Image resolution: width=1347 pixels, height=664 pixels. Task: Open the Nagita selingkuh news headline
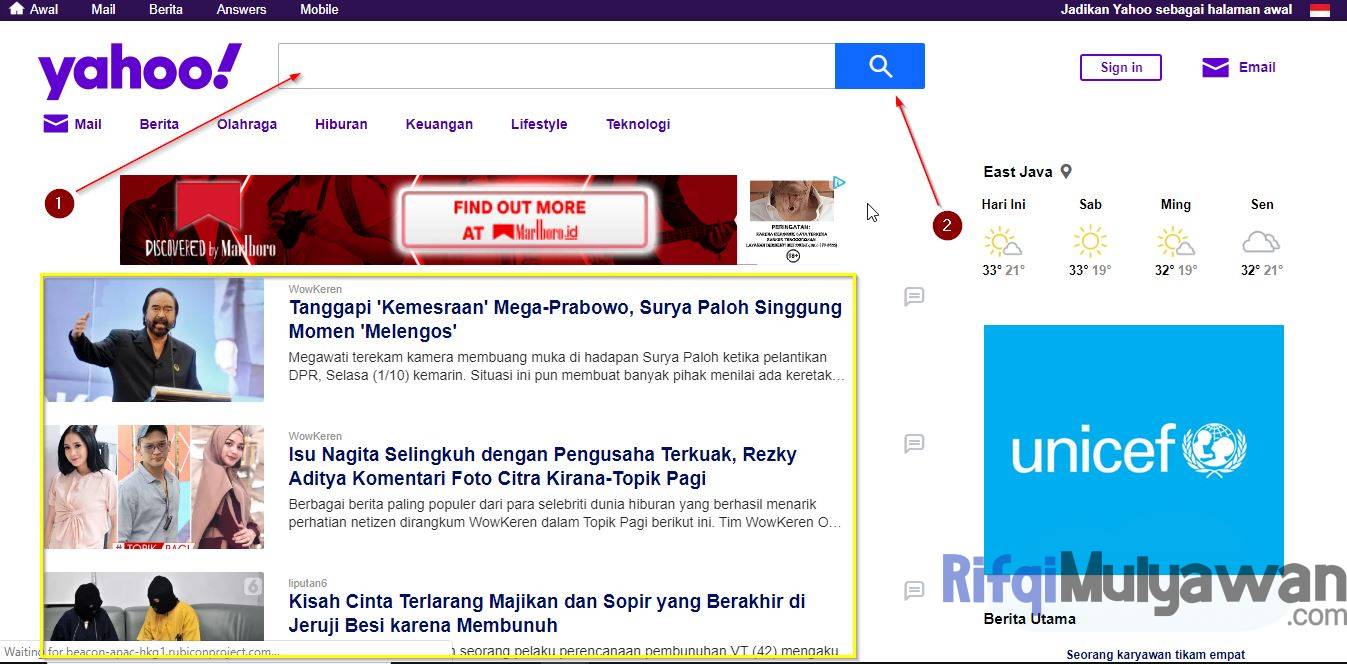coord(541,466)
